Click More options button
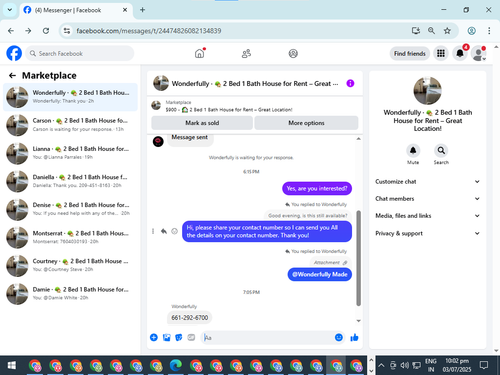This screenshot has width=500, height=375. pyautogui.click(x=306, y=123)
